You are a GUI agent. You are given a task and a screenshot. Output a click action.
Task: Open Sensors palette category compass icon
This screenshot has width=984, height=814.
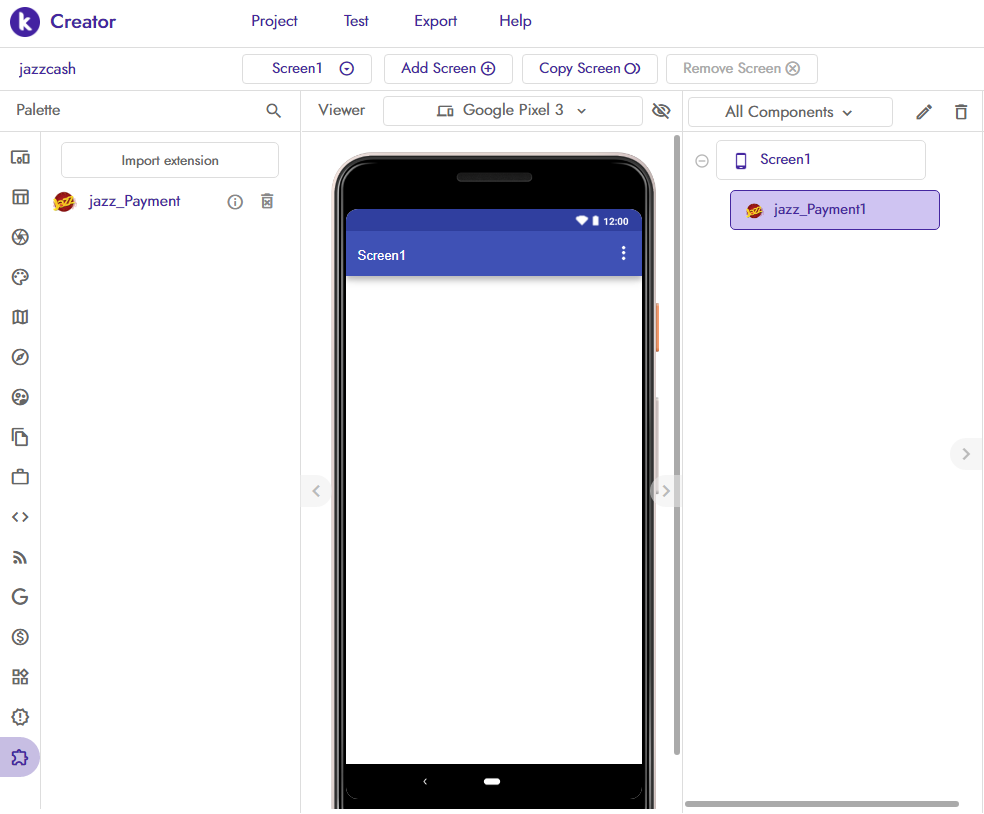tap(20, 357)
